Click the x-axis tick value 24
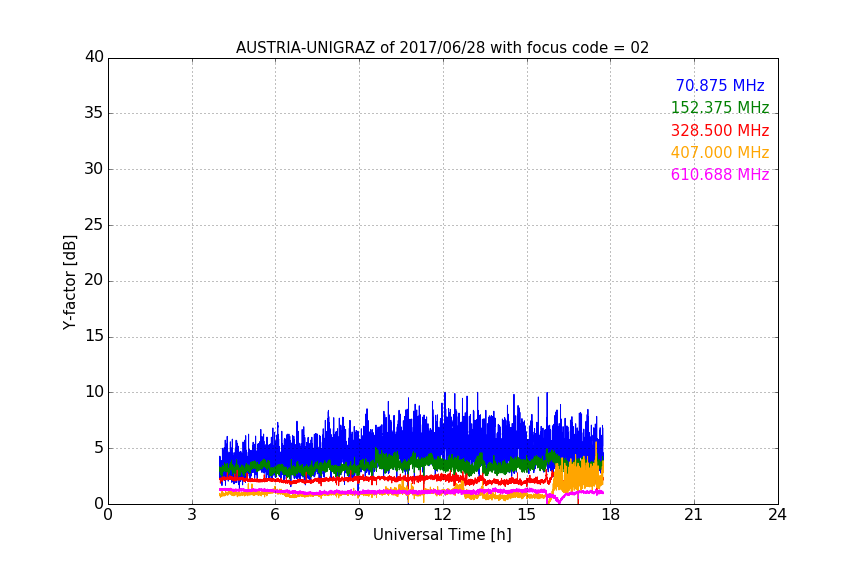The image size is (864, 576). tap(778, 515)
